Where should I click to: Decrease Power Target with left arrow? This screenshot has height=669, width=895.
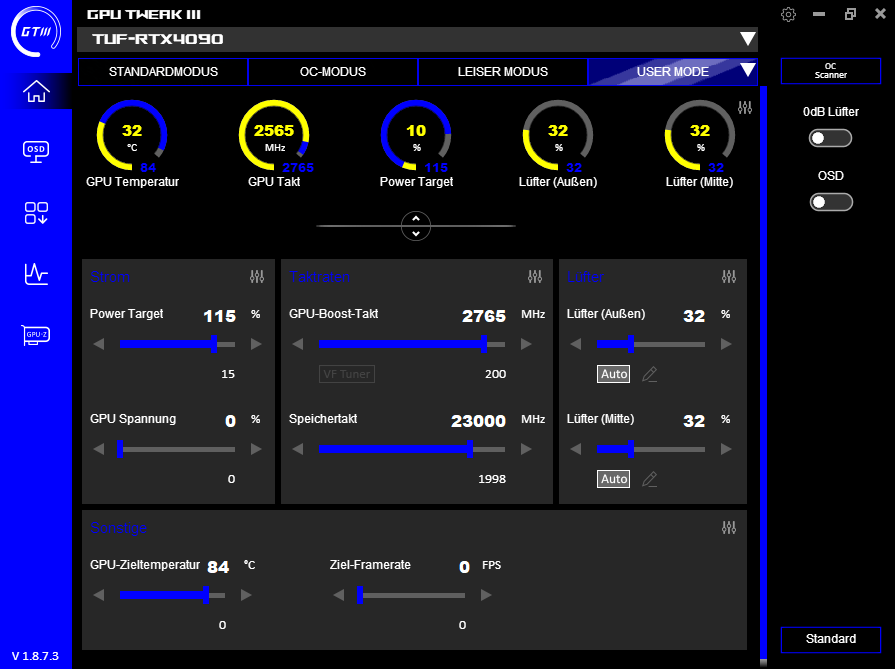(x=99, y=344)
